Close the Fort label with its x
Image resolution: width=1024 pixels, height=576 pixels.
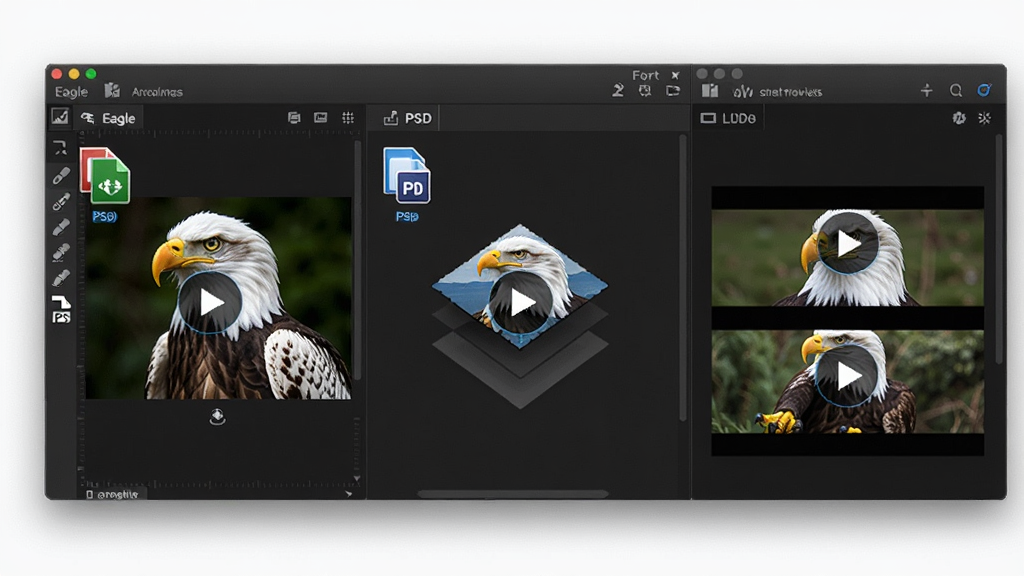tap(675, 75)
